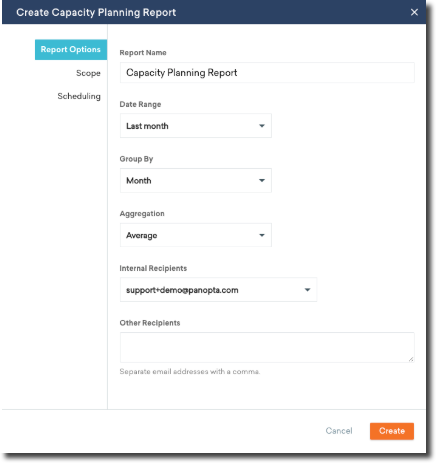Click the orange Create button

pyautogui.click(x=392, y=431)
